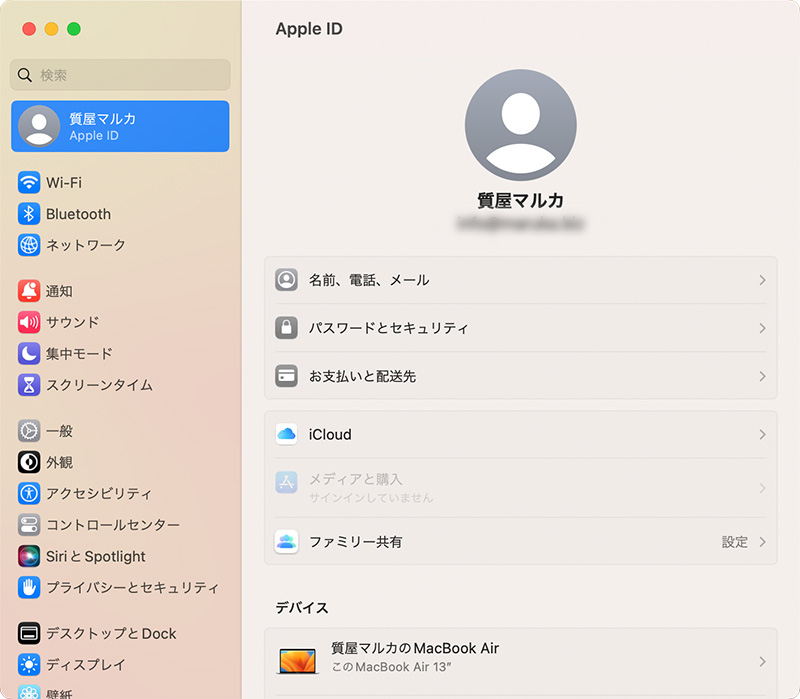The width and height of the screenshot is (800, 699).
Task: Open the アクセシビリティ icon in sidebar
Action: (x=29, y=493)
